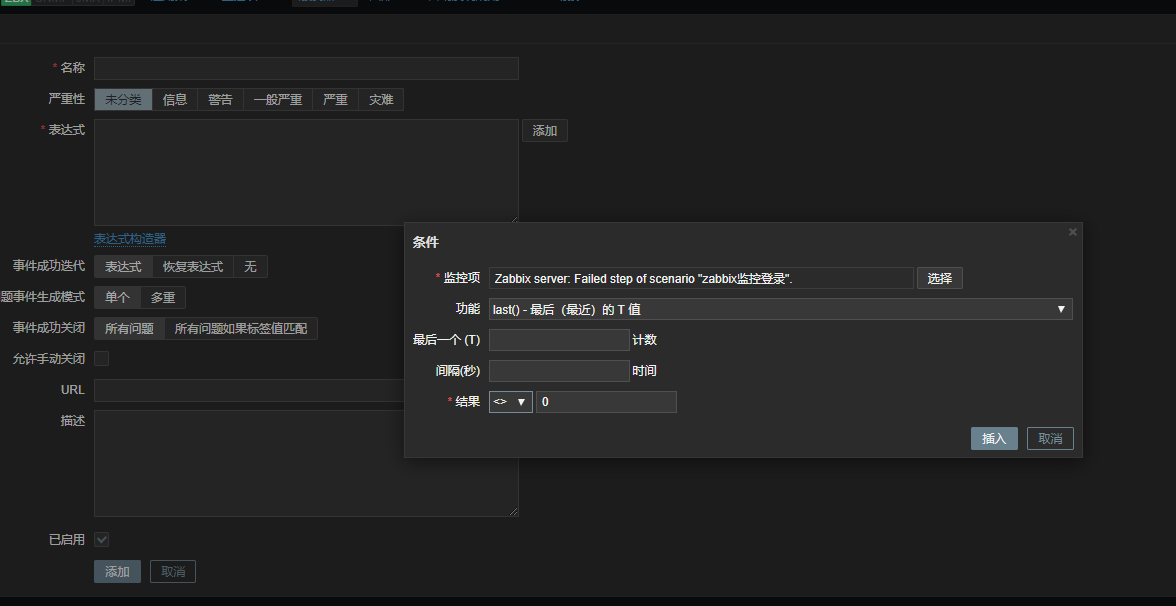Cancel the 条件 dialog with 取消
Screen dimensions: 1176x606
point(1050,439)
